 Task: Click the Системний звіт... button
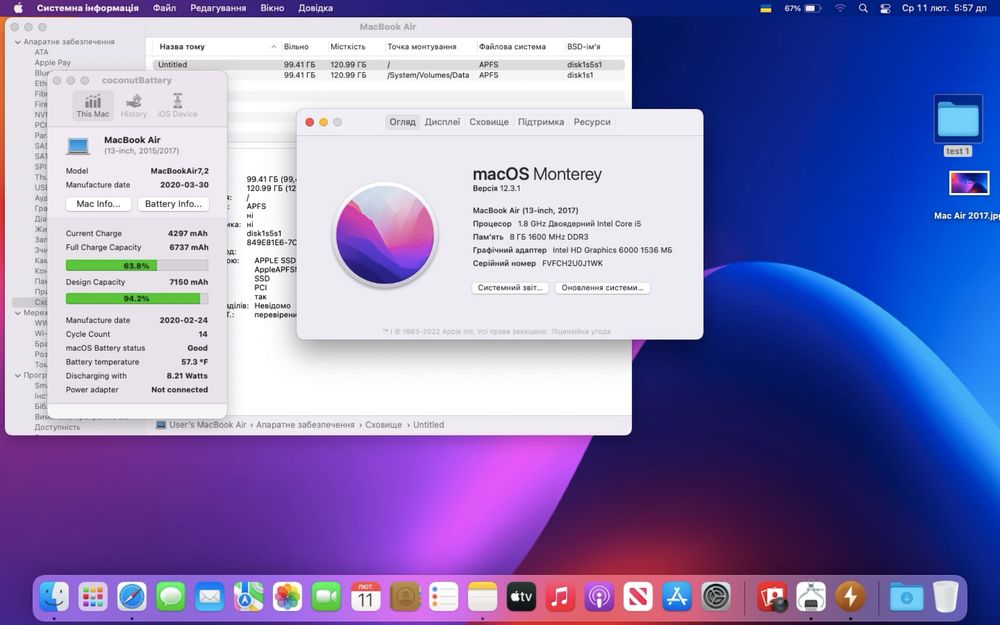coord(510,288)
